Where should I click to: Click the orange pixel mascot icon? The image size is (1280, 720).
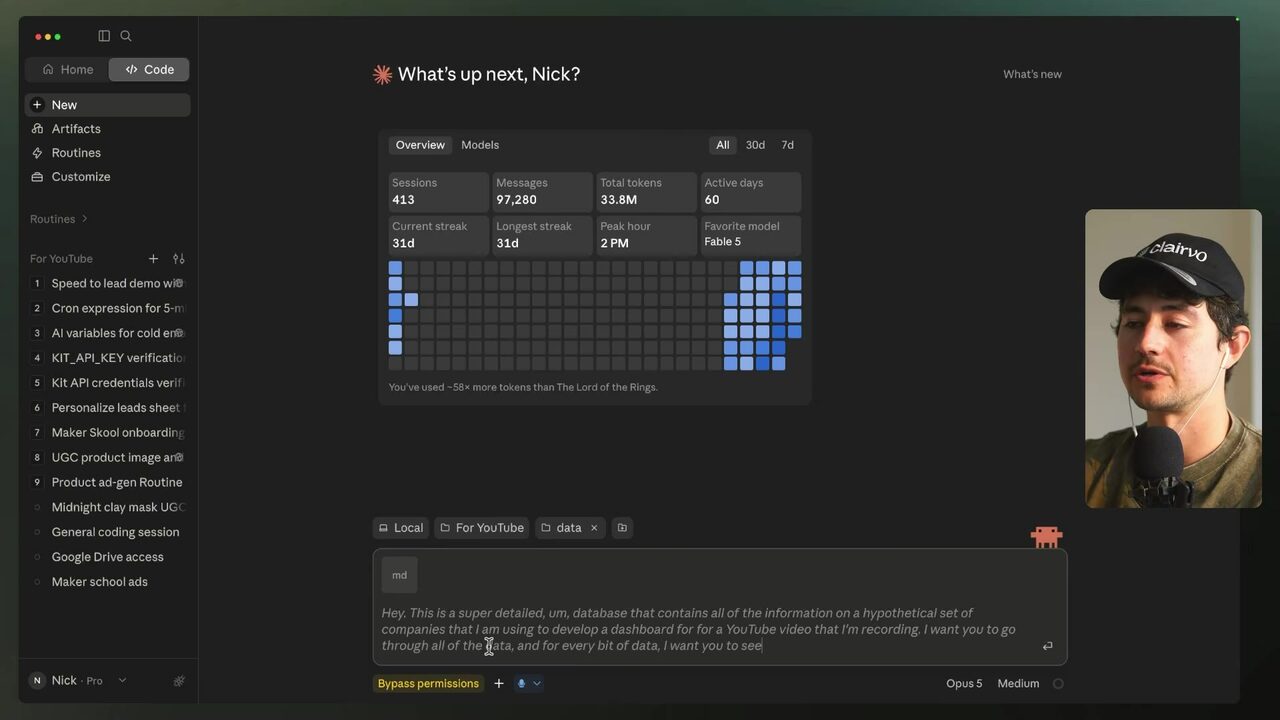click(1046, 537)
